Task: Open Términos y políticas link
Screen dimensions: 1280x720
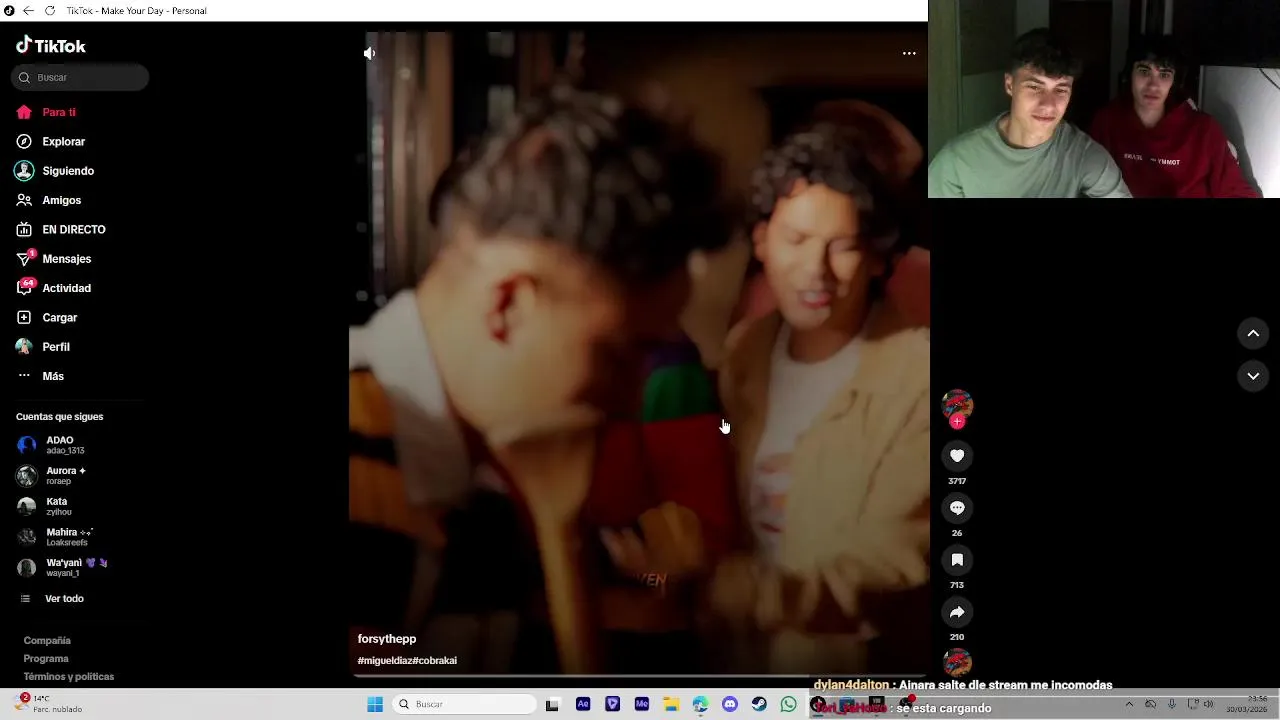Action: coord(69,676)
